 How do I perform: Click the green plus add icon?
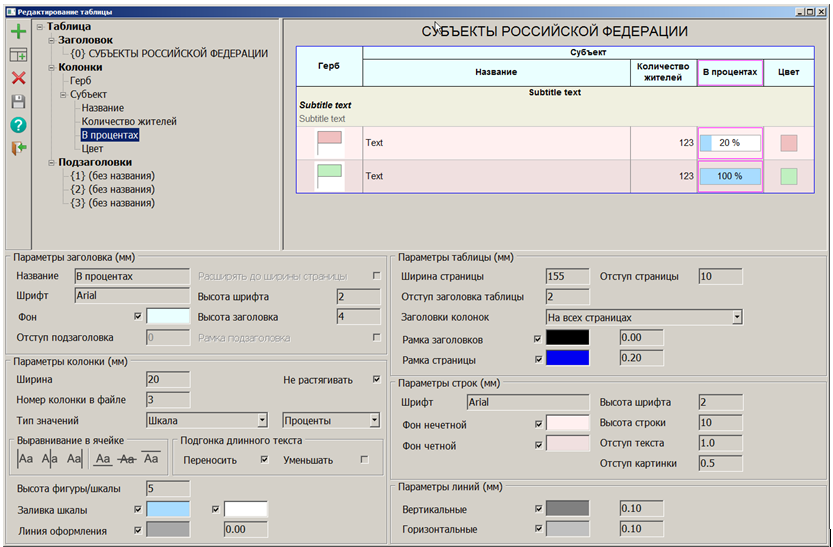(x=18, y=32)
